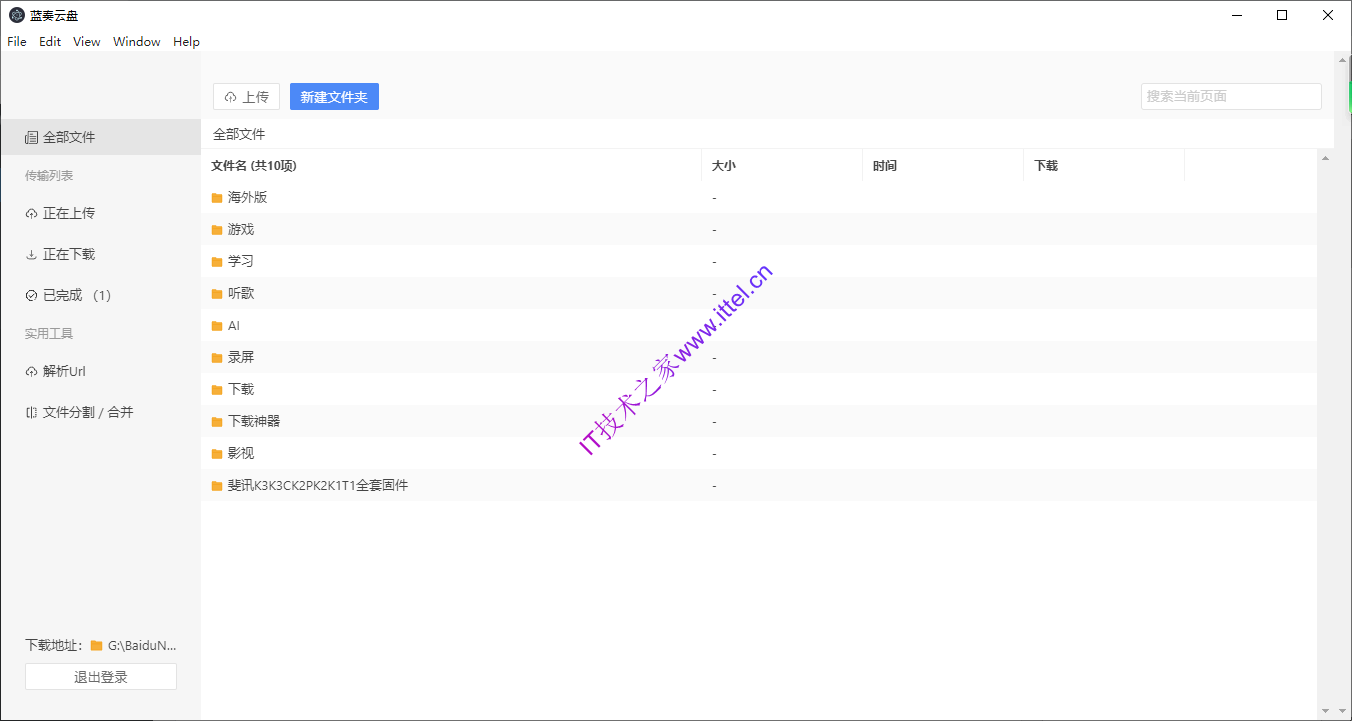Viewport: 1352px width, 721px height.
Task: Open the 正在上传 upload list
Action: point(68,213)
